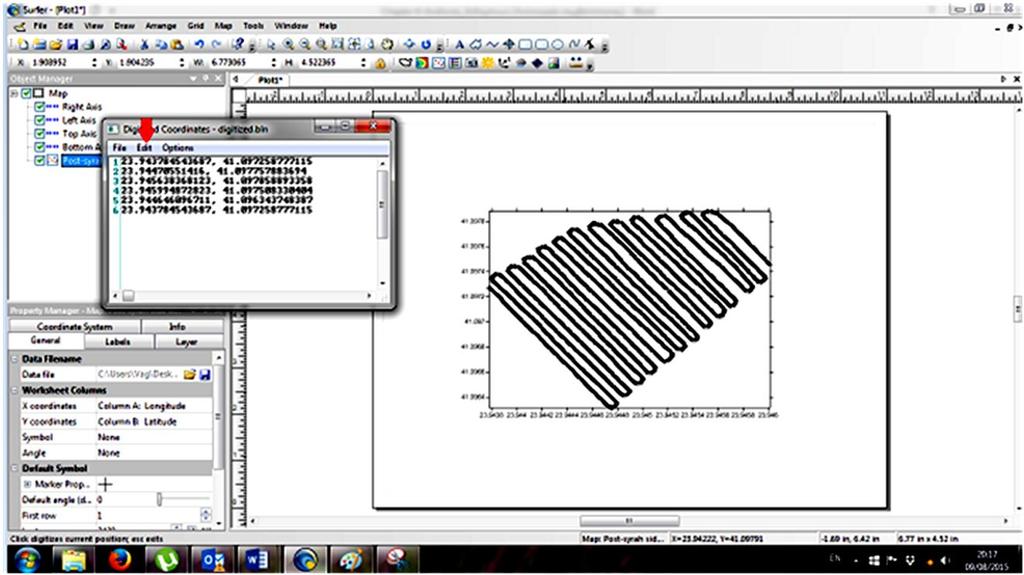Select the Polygon drawing tool
The width and height of the screenshot is (1024, 575).
[476, 44]
